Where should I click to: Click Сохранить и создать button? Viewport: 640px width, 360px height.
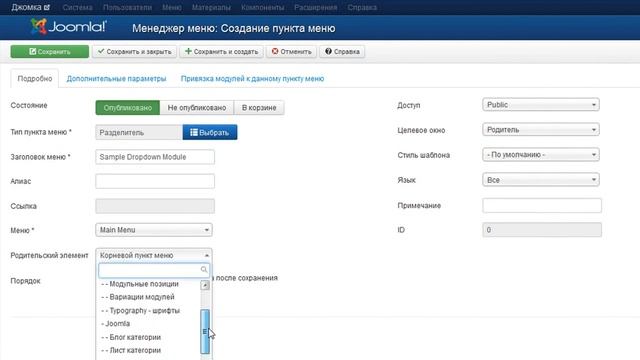pos(221,51)
